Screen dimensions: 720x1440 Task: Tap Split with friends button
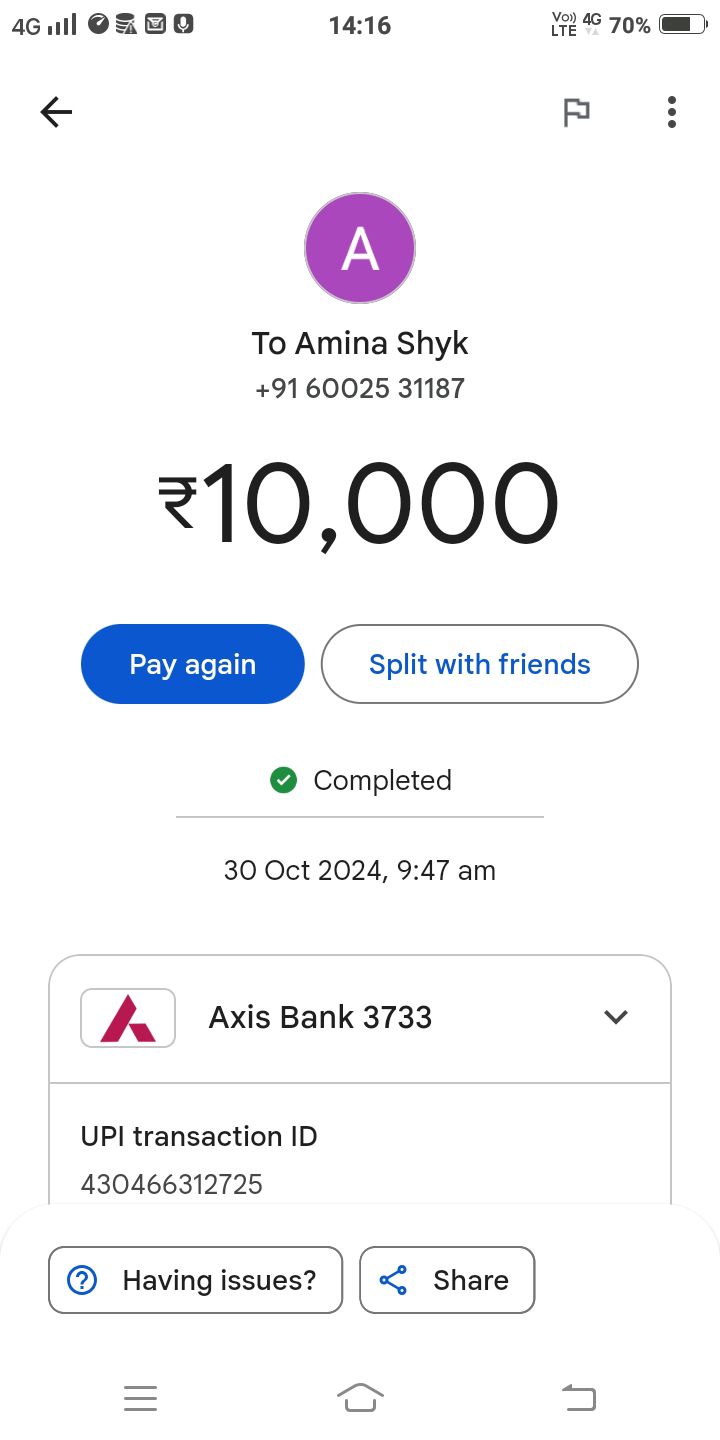point(479,664)
